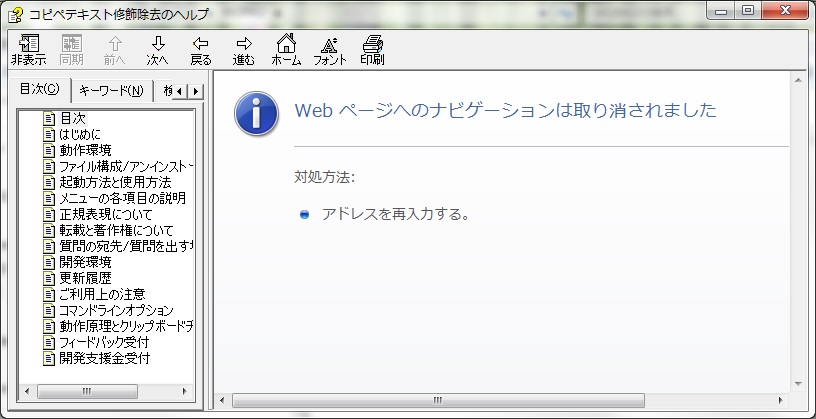Viewport: 816px width, 419px height.
Task: Select 起動方法と使用方法 topic
Action: [115, 182]
